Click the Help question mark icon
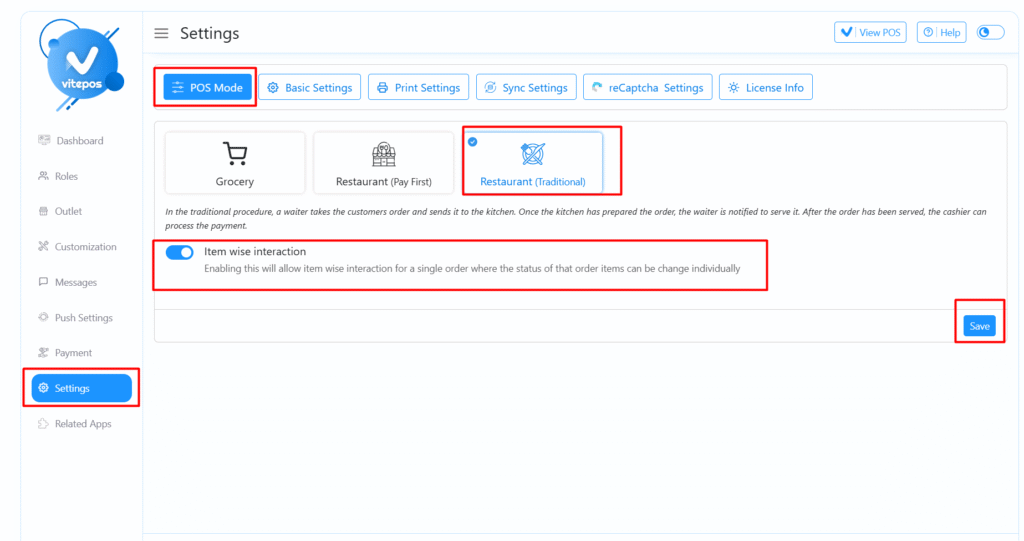This screenshot has height=541, width=1024. pos(928,32)
